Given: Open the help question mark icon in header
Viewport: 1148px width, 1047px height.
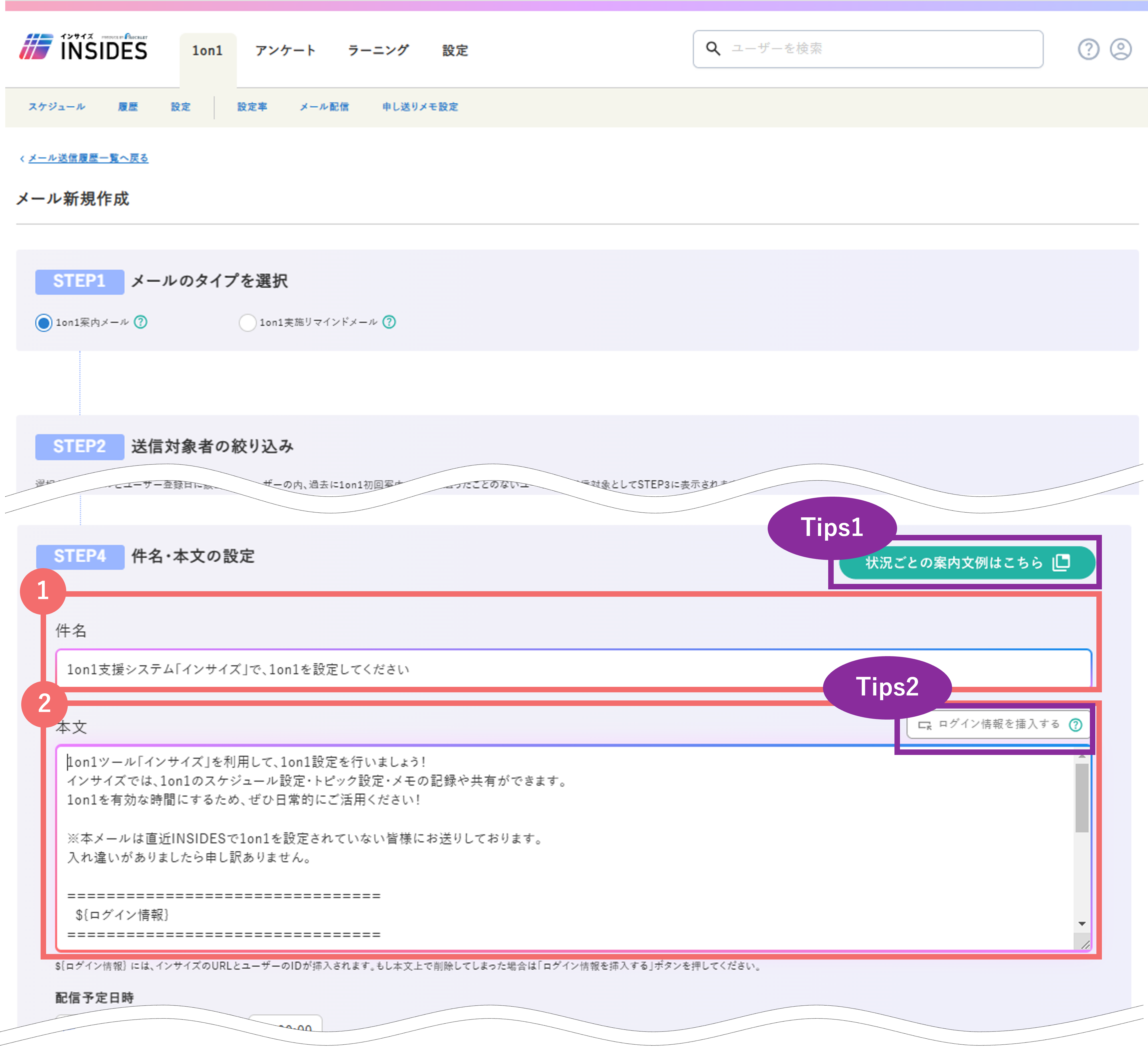Looking at the screenshot, I should pyautogui.click(x=1088, y=49).
